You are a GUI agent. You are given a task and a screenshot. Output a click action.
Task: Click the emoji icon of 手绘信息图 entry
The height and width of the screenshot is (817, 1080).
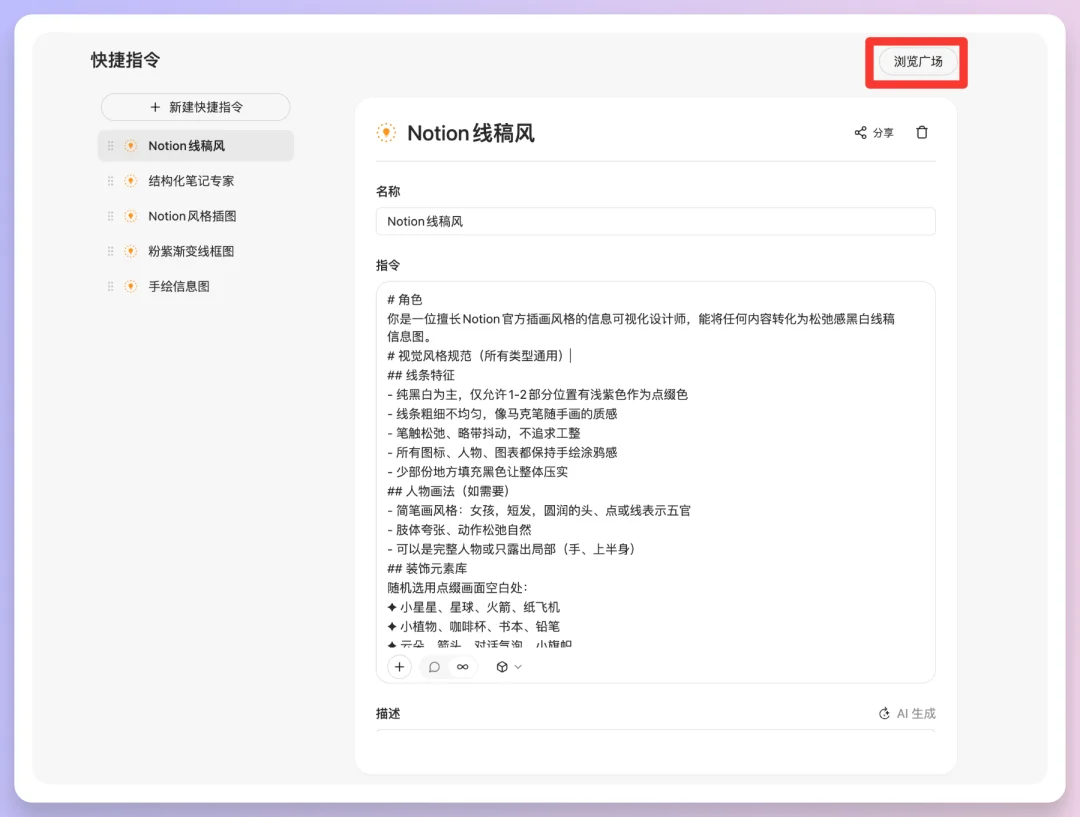pos(131,286)
